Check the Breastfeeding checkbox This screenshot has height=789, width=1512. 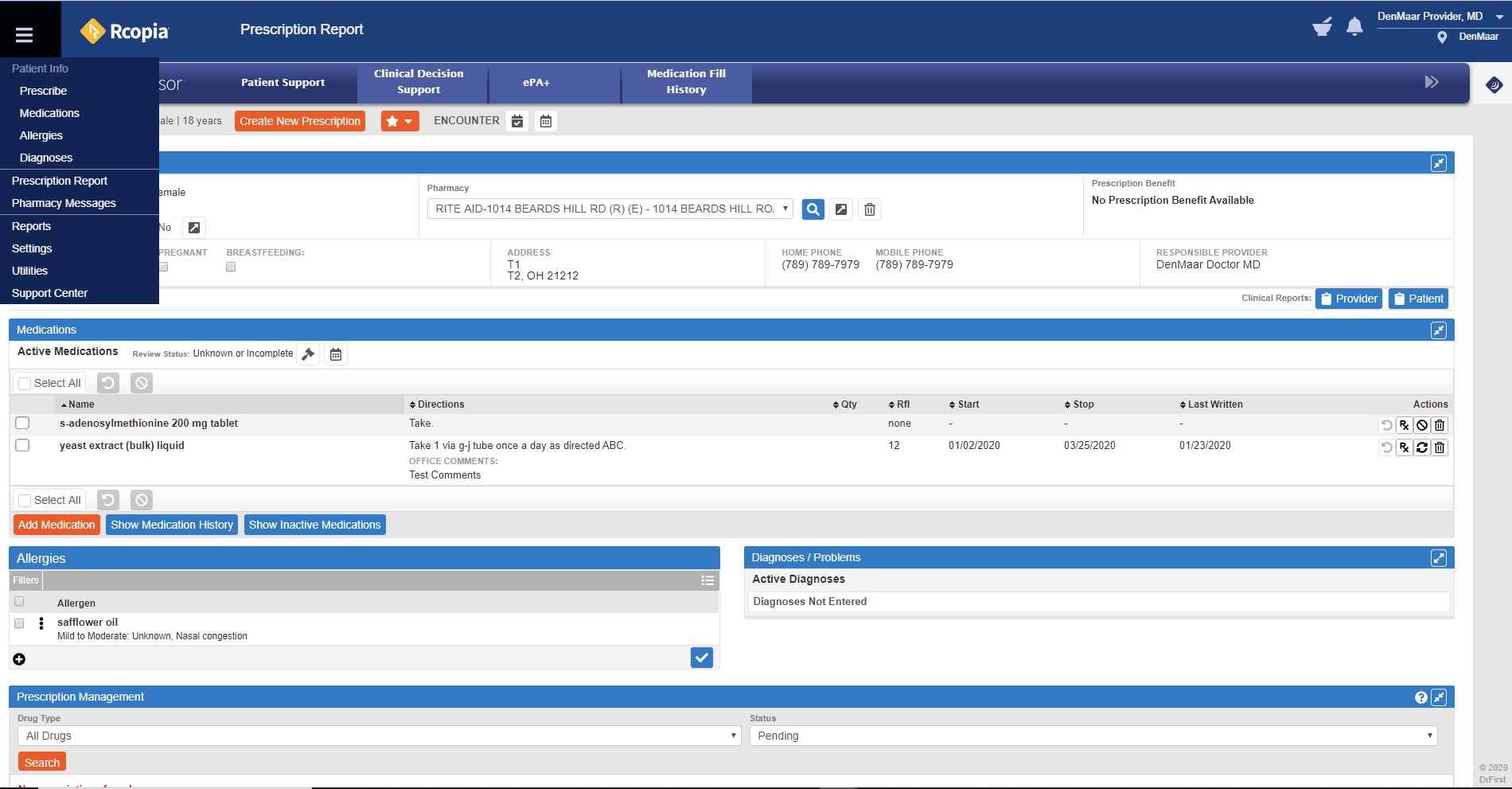coord(230,267)
